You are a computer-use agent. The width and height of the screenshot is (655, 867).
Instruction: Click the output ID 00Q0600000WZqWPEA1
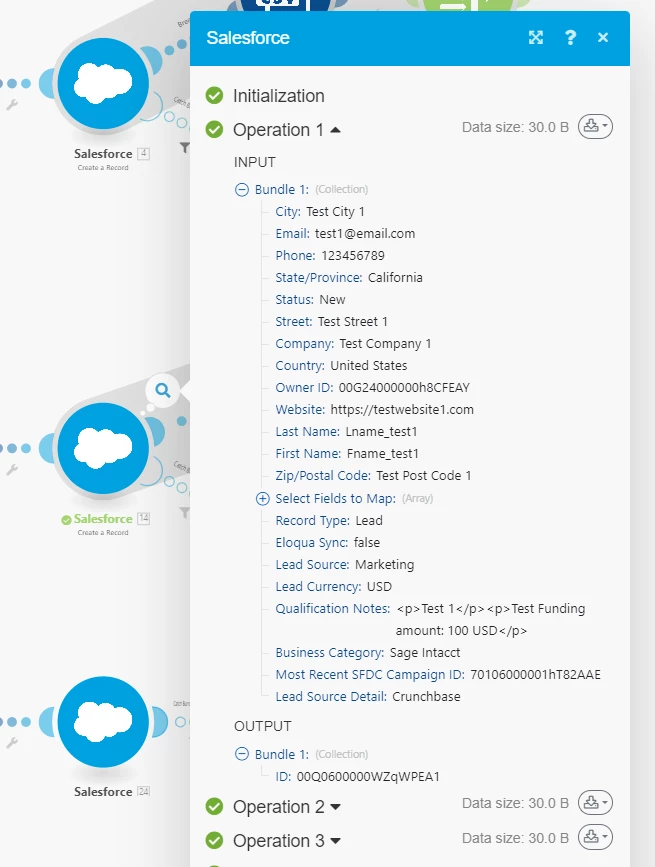coord(368,777)
